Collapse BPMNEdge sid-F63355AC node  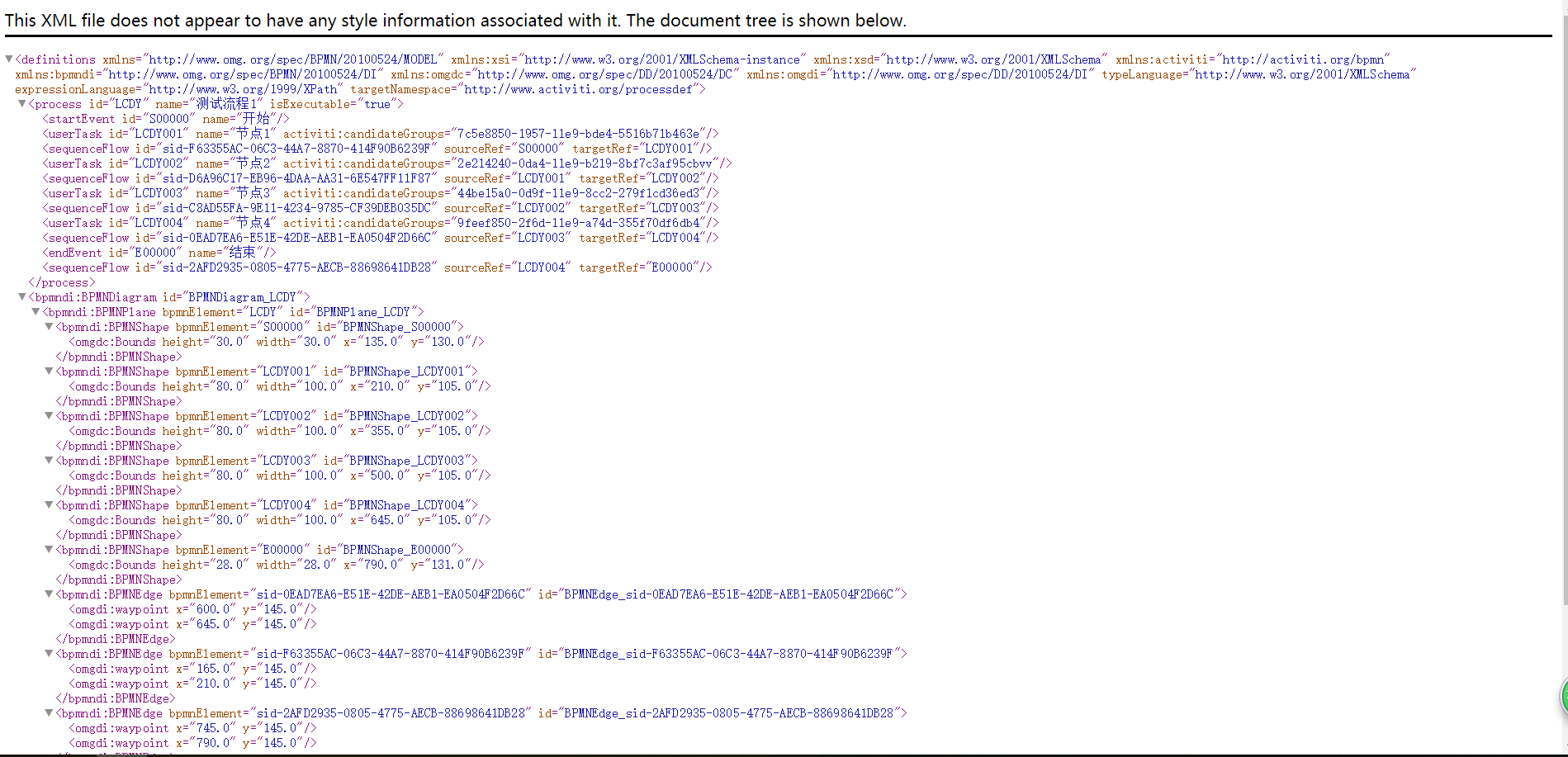pyautogui.click(x=49, y=654)
